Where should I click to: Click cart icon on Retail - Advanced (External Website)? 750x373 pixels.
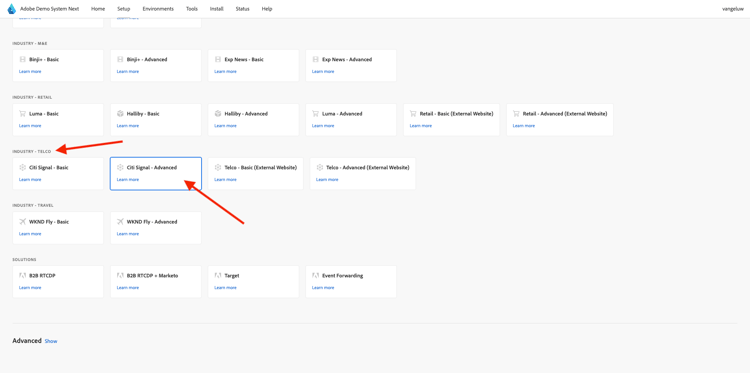516,114
